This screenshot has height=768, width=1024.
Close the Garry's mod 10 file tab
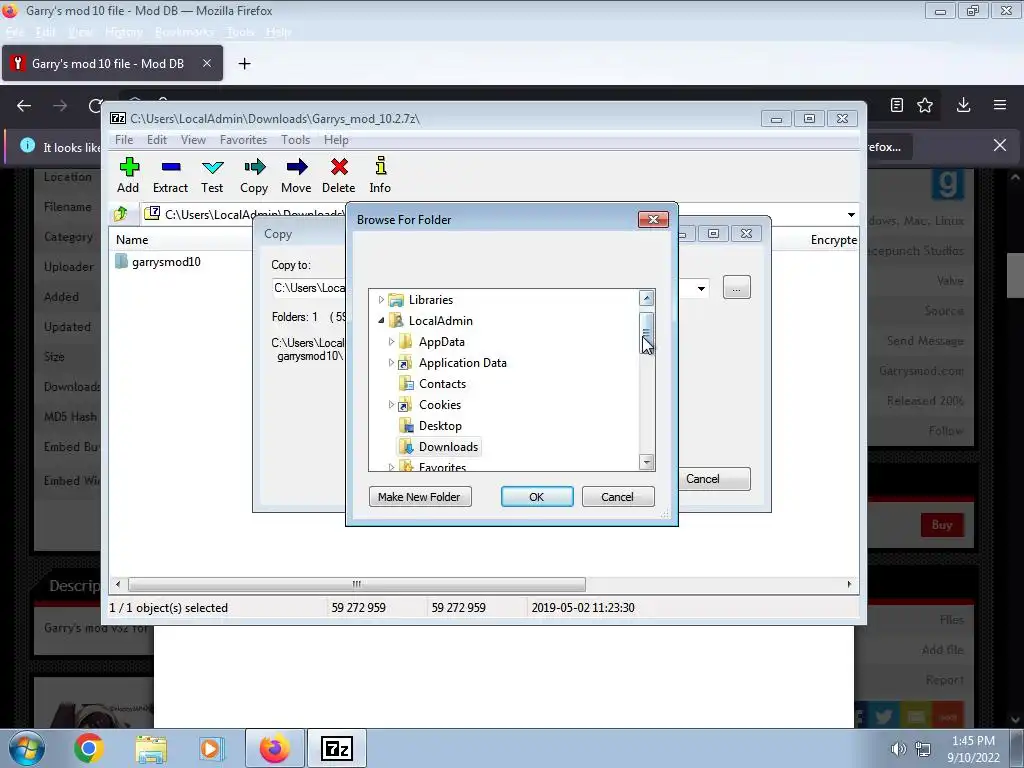206,63
